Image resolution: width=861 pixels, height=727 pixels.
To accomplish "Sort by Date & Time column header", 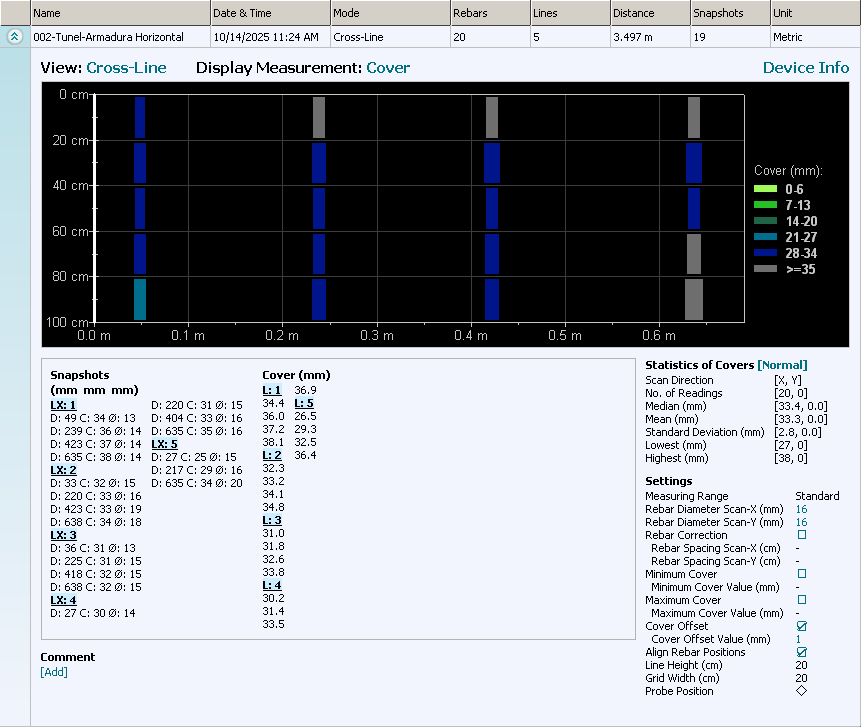I will [x=271, y=13].
